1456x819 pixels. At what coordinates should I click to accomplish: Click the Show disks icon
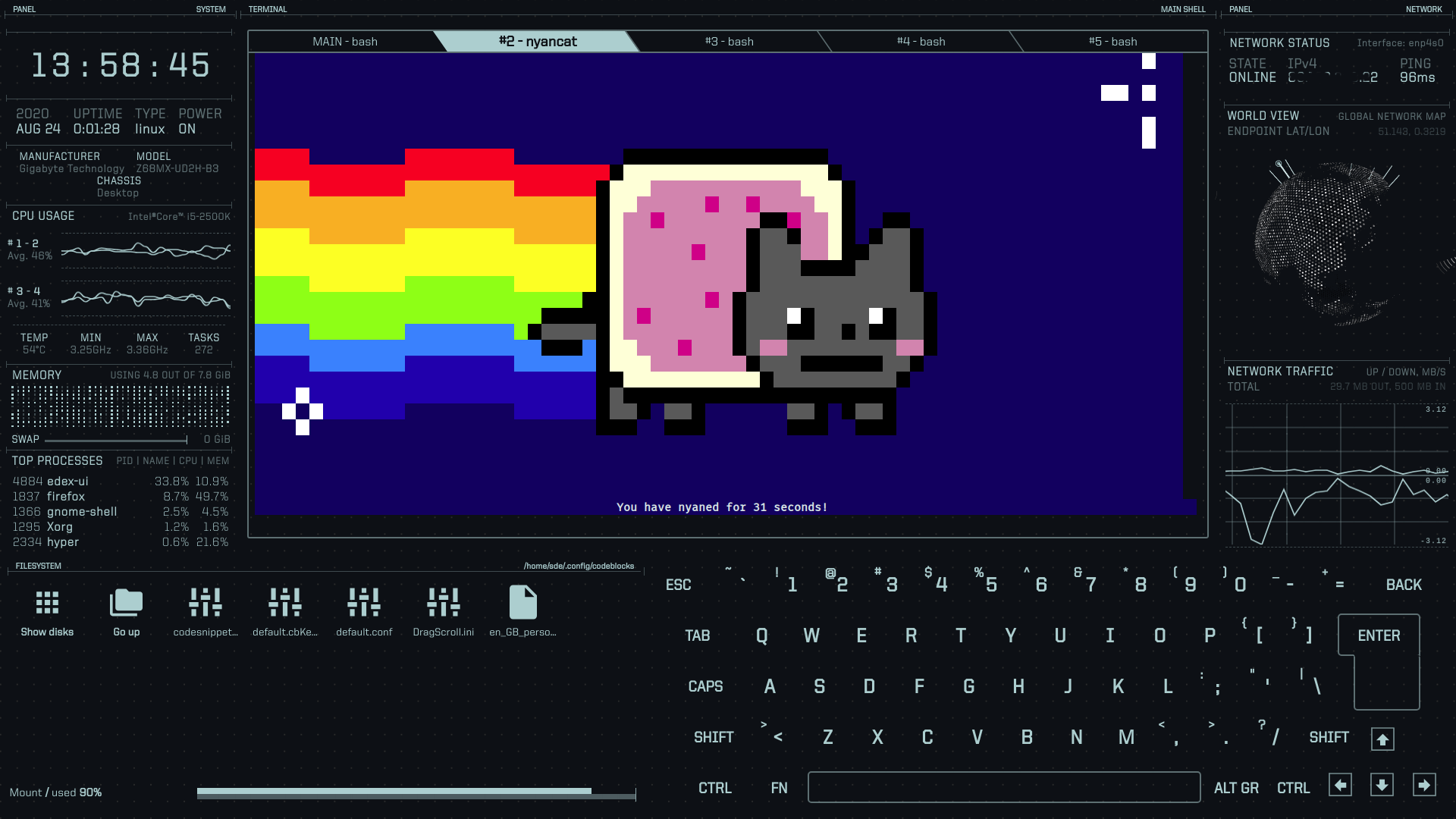tap(47, 607)
